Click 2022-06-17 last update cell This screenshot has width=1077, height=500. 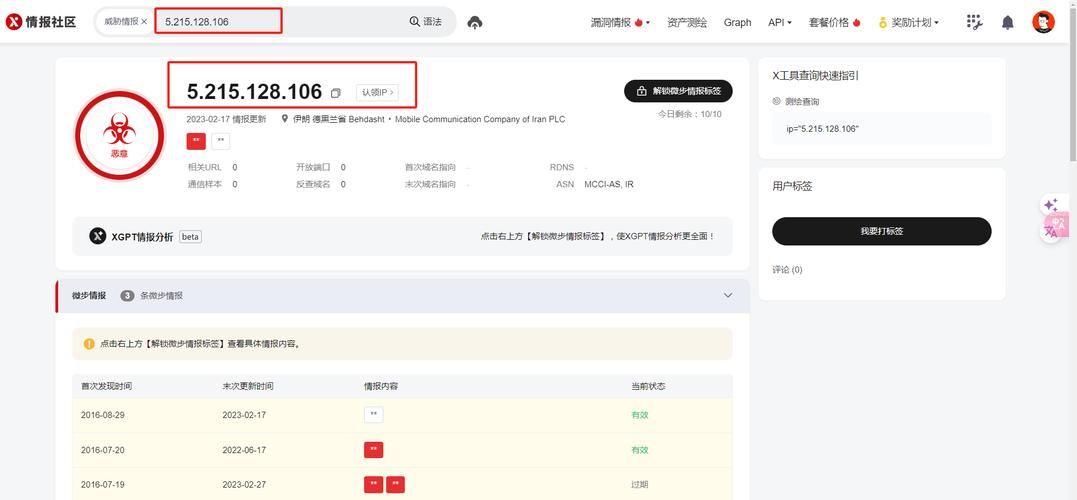click(244, 450)
